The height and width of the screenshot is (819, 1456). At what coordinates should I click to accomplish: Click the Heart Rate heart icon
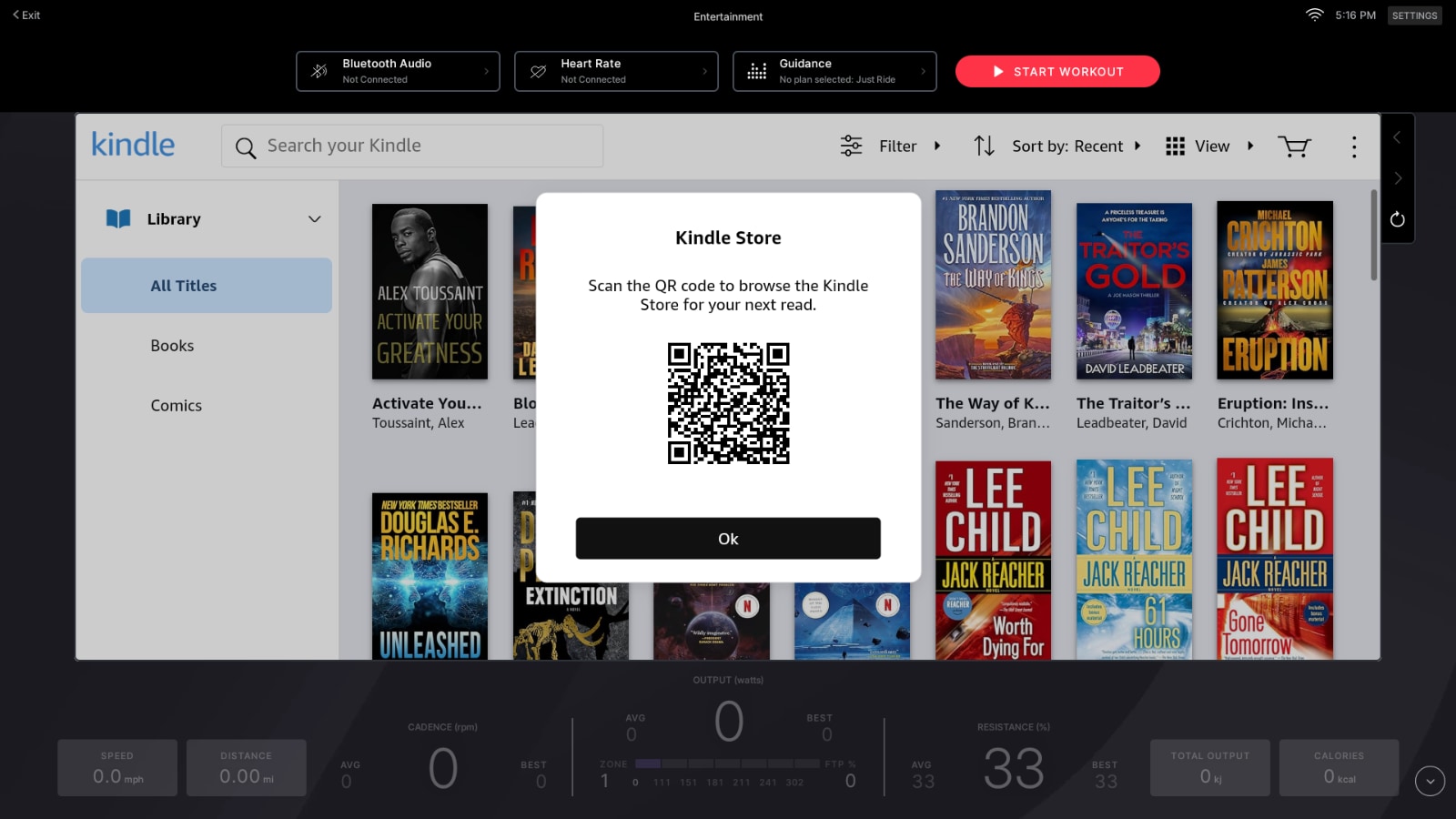(x=538, y=71)
